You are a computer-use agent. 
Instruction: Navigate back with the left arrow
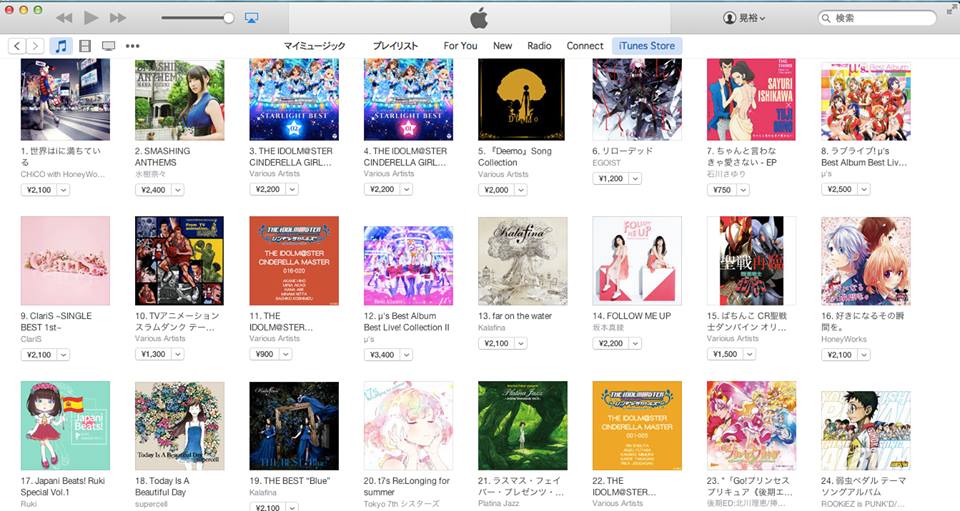(x=18, y=46)
